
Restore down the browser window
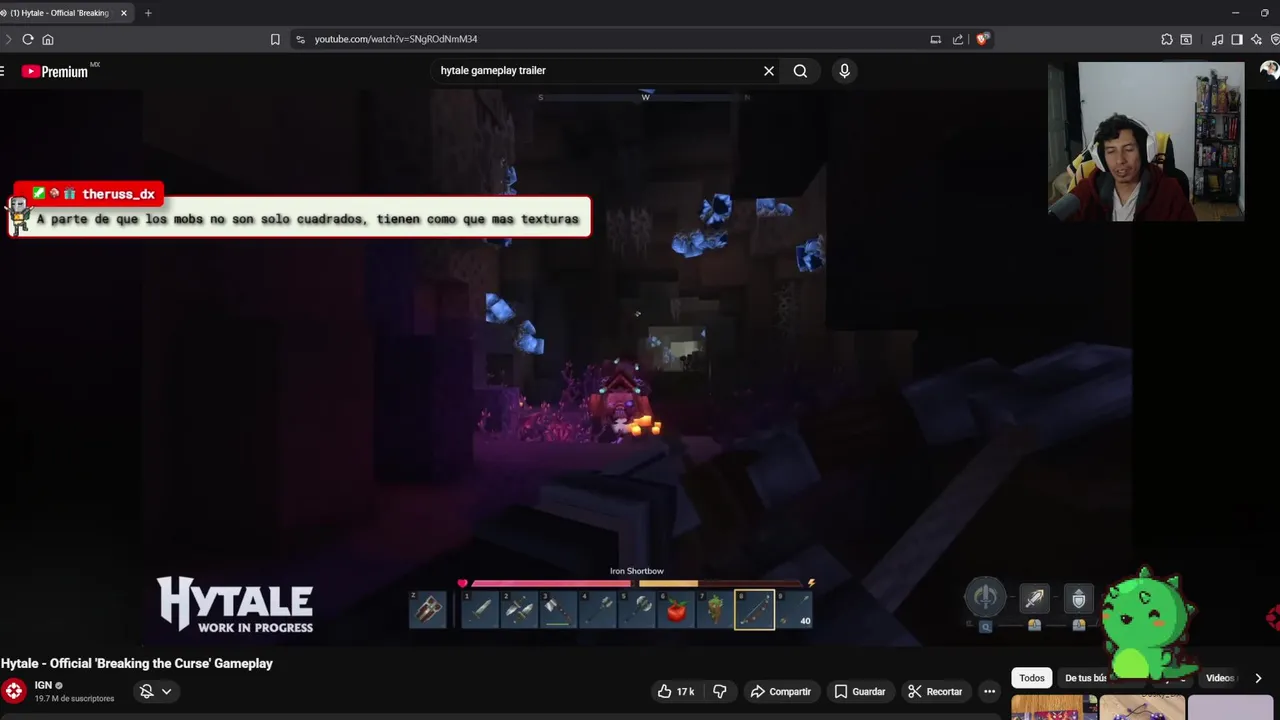point(1265,13)
